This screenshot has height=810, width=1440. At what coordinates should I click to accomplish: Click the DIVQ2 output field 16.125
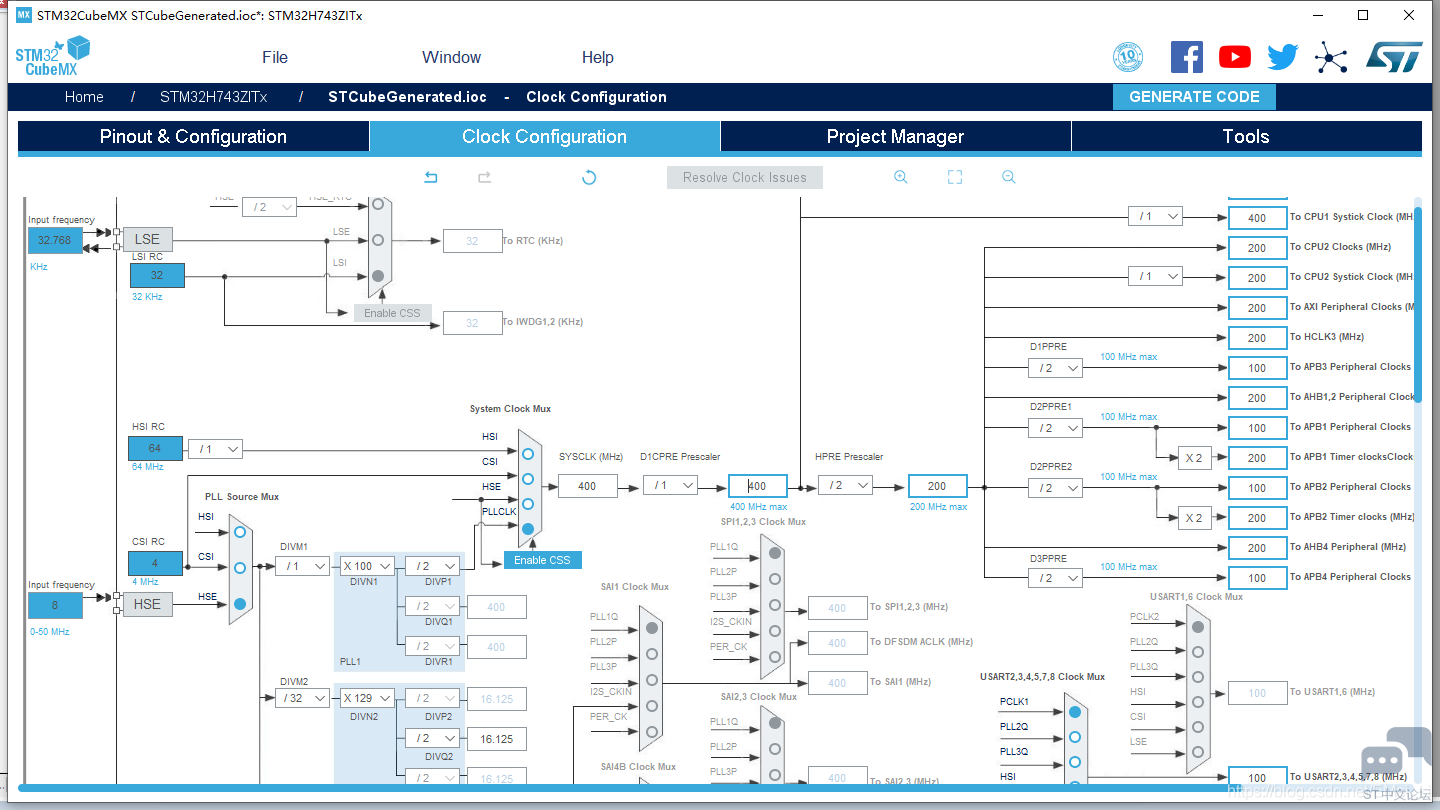point(496,739)
